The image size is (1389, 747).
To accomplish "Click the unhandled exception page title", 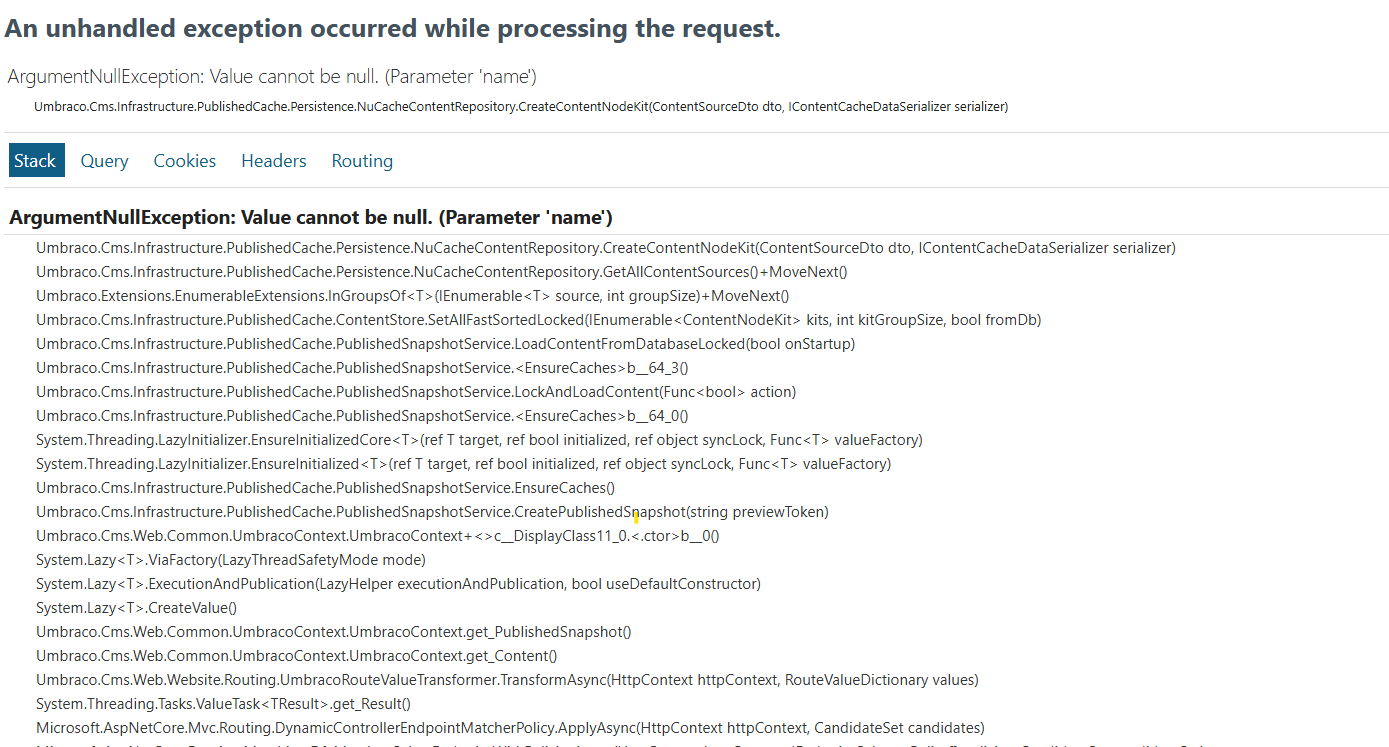I will pyautogui.click(x=392, y=29).
